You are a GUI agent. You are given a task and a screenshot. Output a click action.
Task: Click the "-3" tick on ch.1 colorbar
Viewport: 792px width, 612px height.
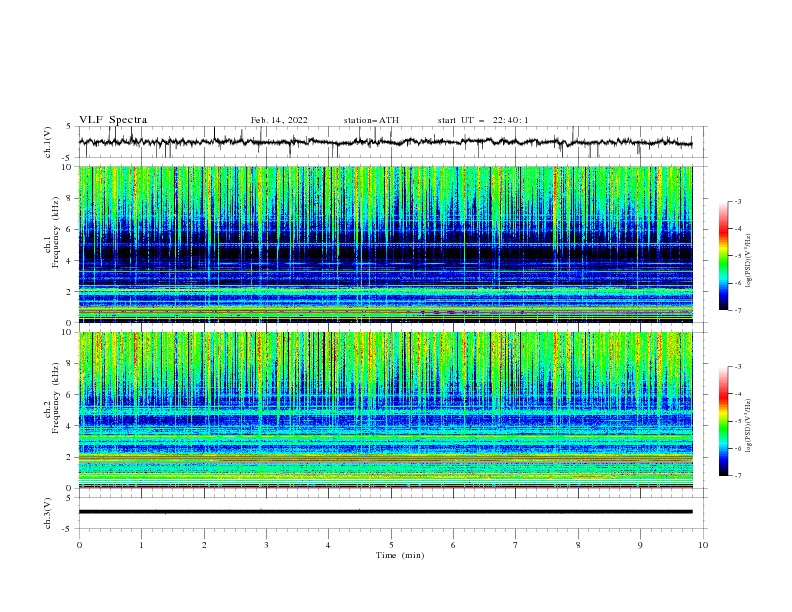tap(738, 201)
